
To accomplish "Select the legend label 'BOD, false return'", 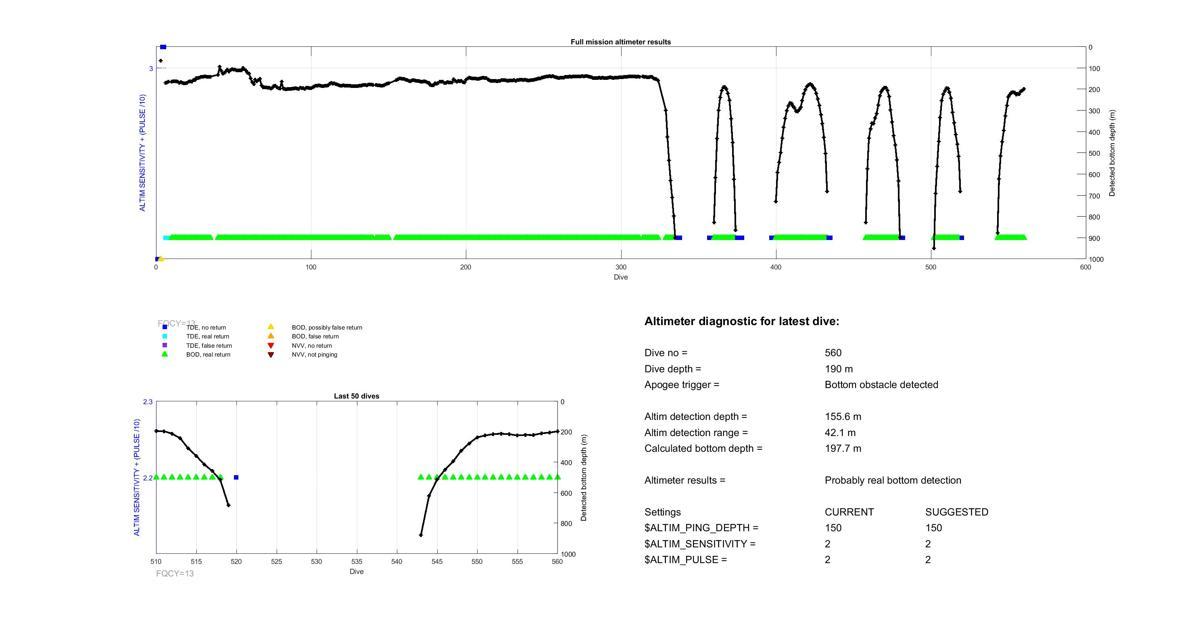I will pos(315,336).
